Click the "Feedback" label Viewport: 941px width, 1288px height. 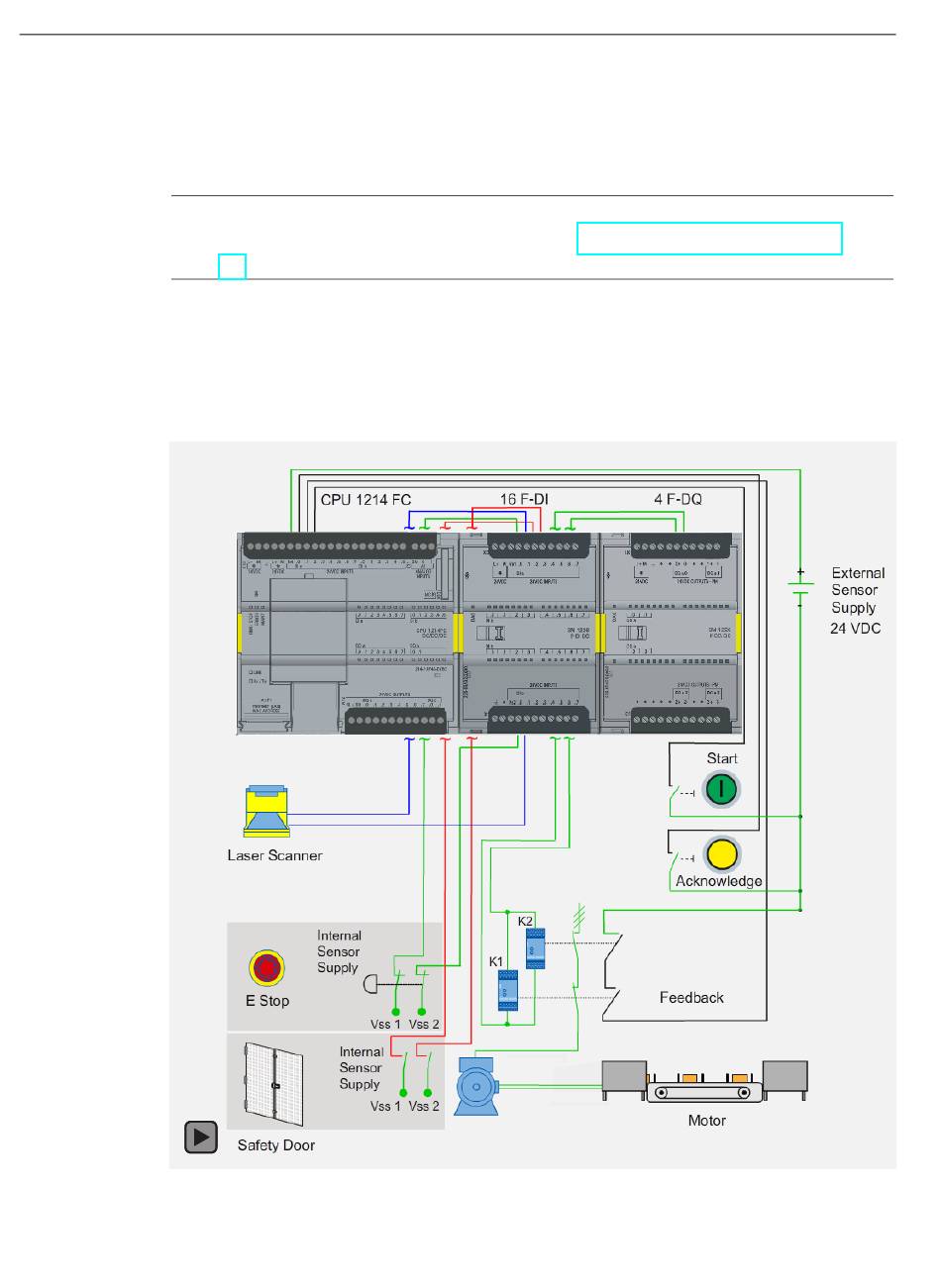pyautogui.click(x=691, y=998)
